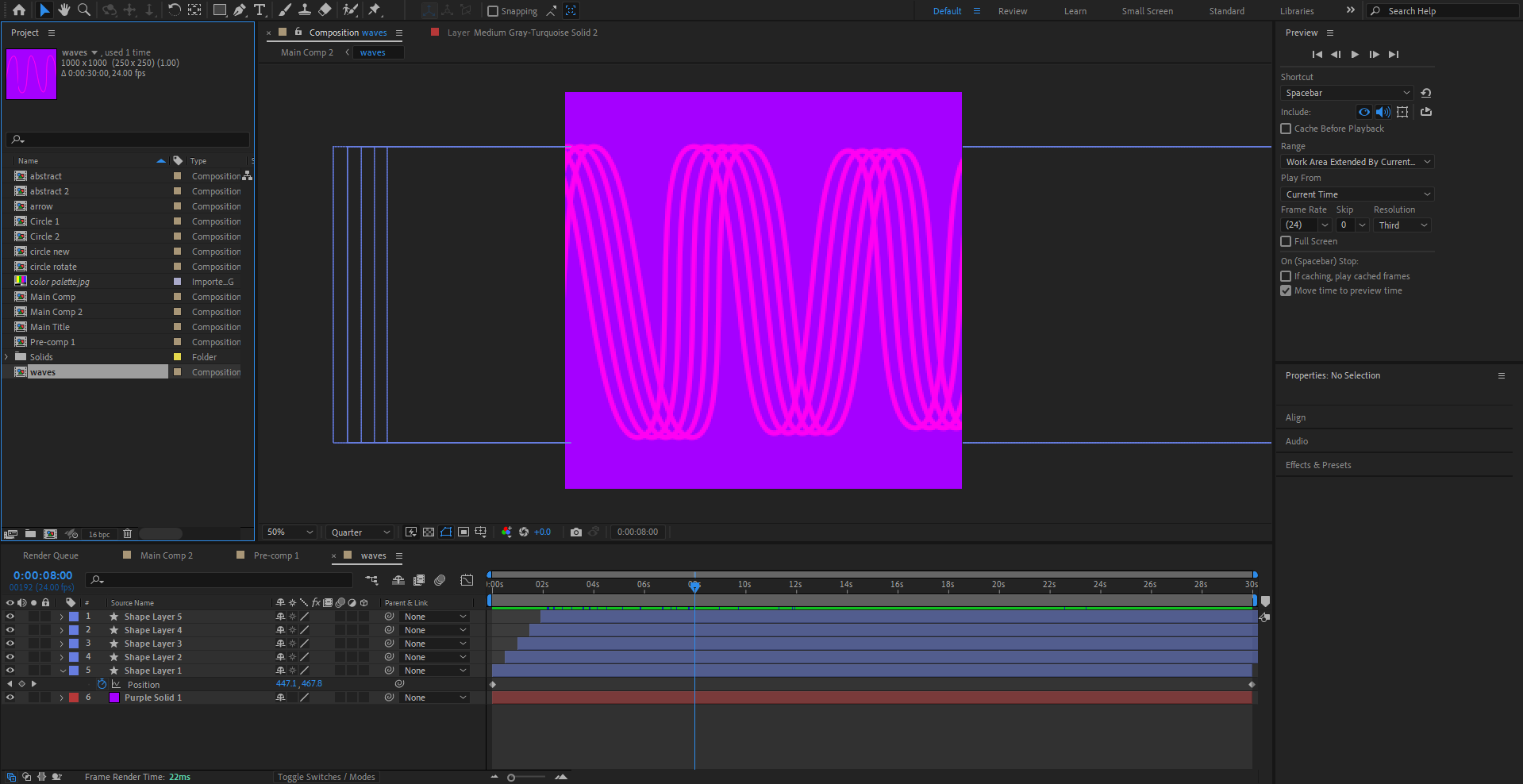Open the Quarter resolution dropdown
The height and width of the screenshot is (784, 1523).
pos(360,532)
